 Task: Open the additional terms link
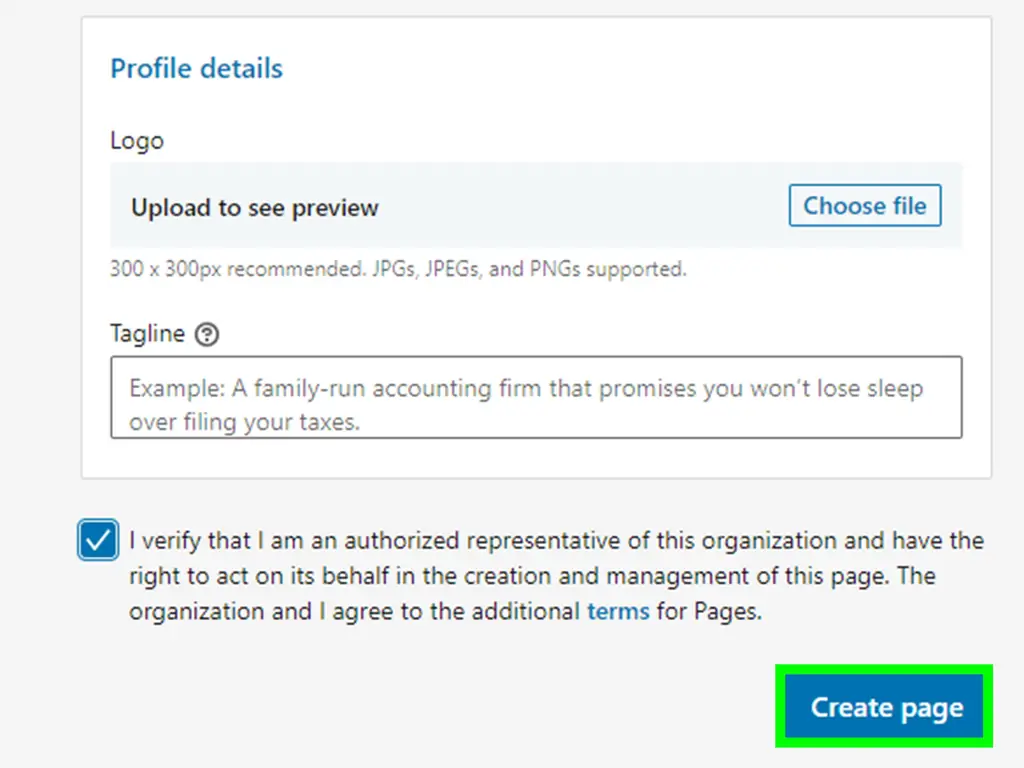[x=618, y=611]
